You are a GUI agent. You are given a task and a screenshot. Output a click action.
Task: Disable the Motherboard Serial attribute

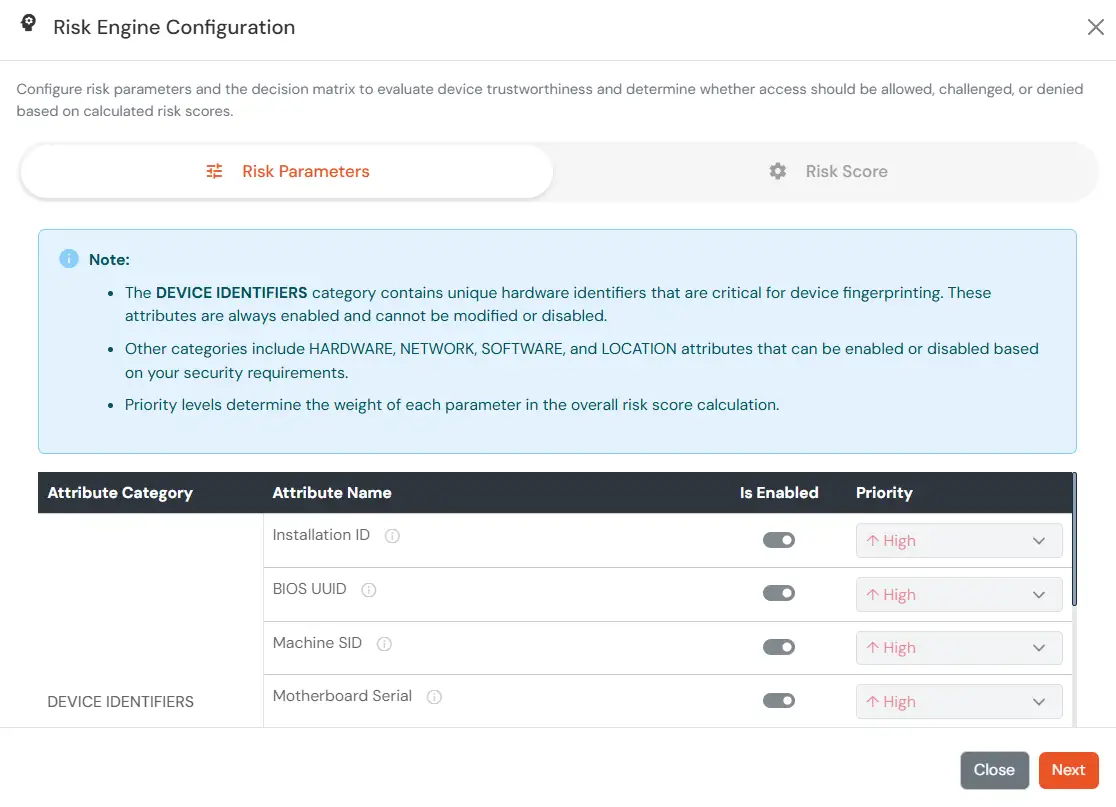tap(779, 701)
